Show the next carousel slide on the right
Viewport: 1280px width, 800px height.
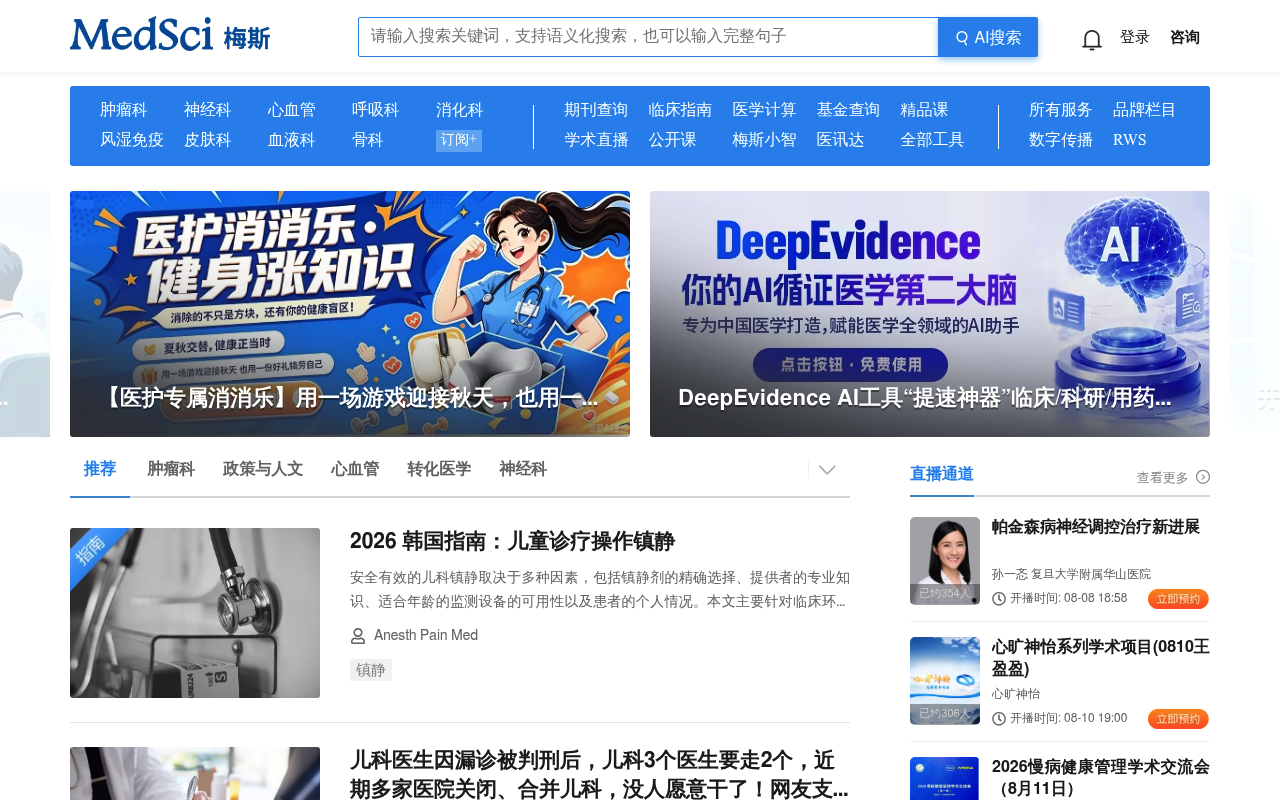(1255, 314)
